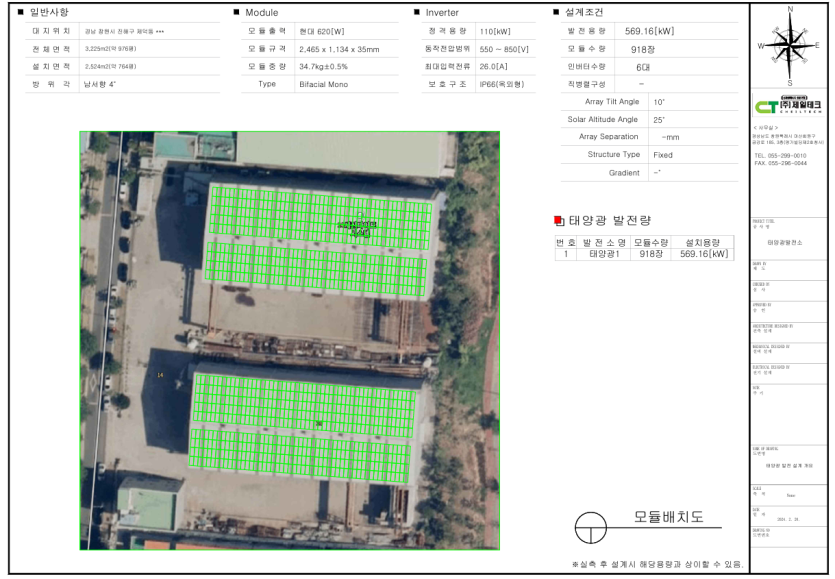Viewport: 835px width, 579px height.
Task: Click the compass rose north arrow icon
Action: (x=790, y=45)
